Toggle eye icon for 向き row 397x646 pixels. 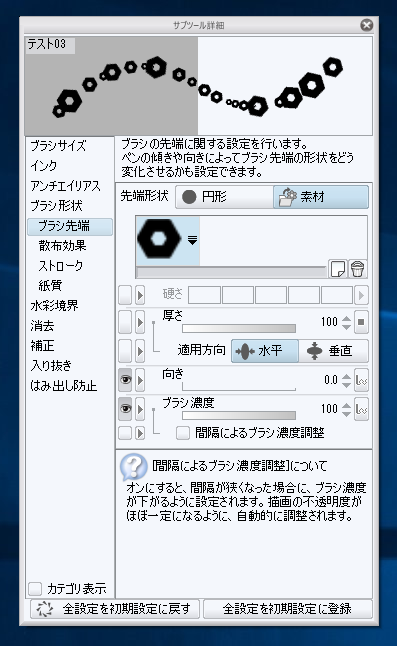[x=125, y=380]
